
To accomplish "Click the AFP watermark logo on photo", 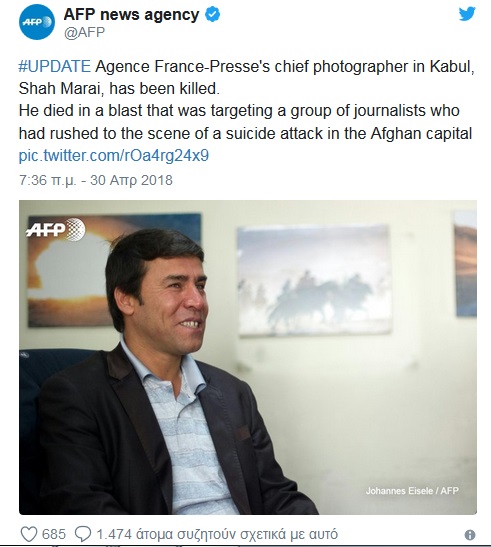I will coord(55,229).
